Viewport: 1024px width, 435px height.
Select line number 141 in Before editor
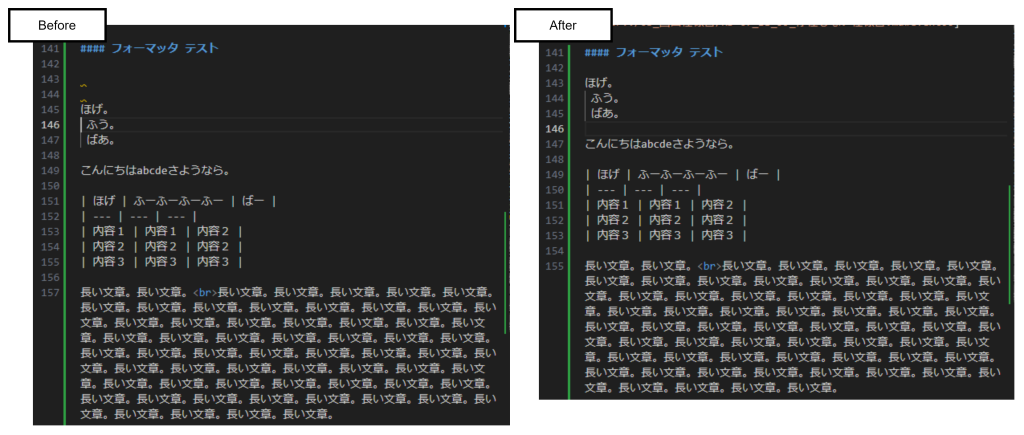pyautogui.click(x=50, y=49)
